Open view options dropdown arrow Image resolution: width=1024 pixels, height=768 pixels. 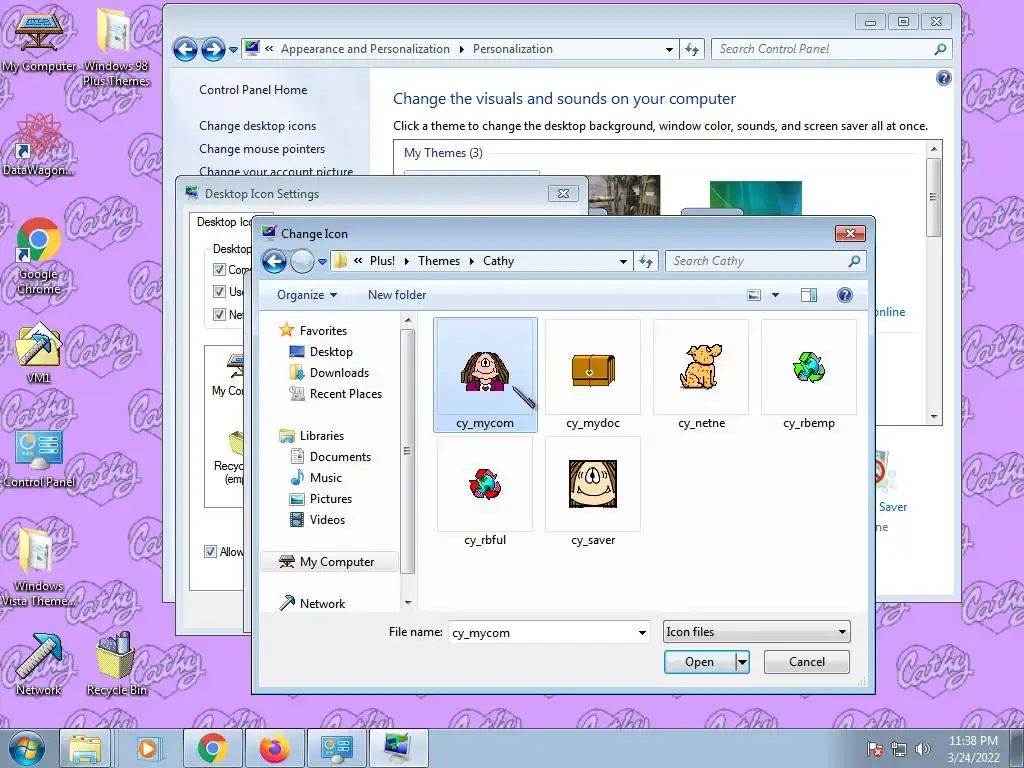(776, 295)
